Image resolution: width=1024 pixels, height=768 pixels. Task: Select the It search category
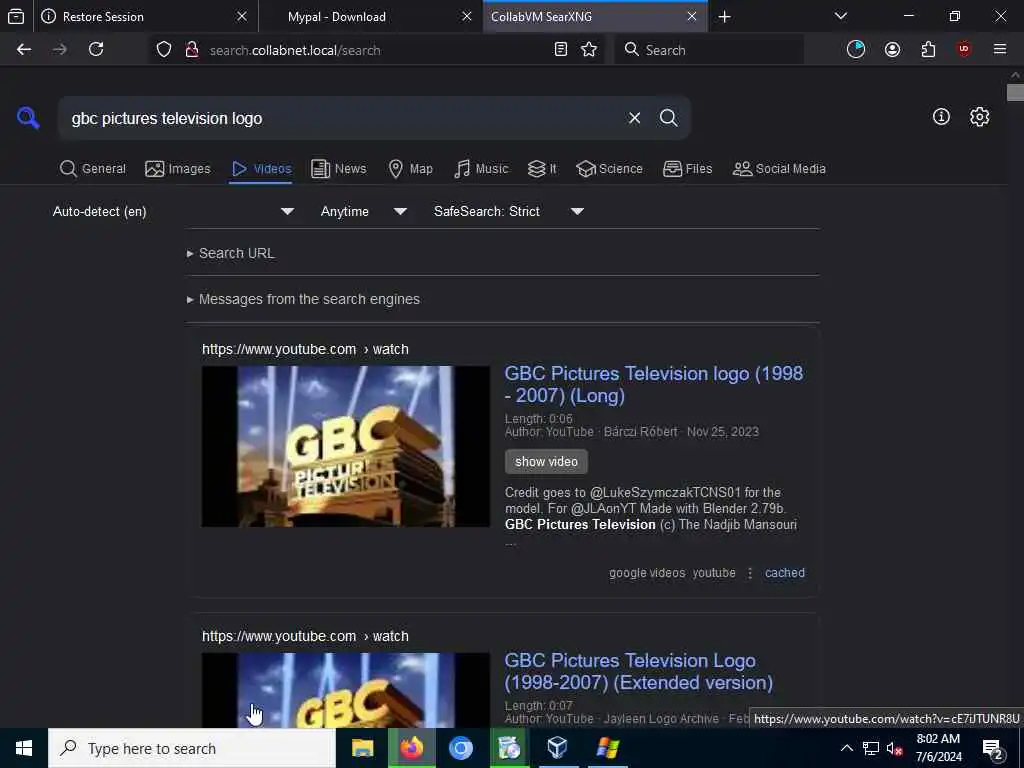point(542,169)
